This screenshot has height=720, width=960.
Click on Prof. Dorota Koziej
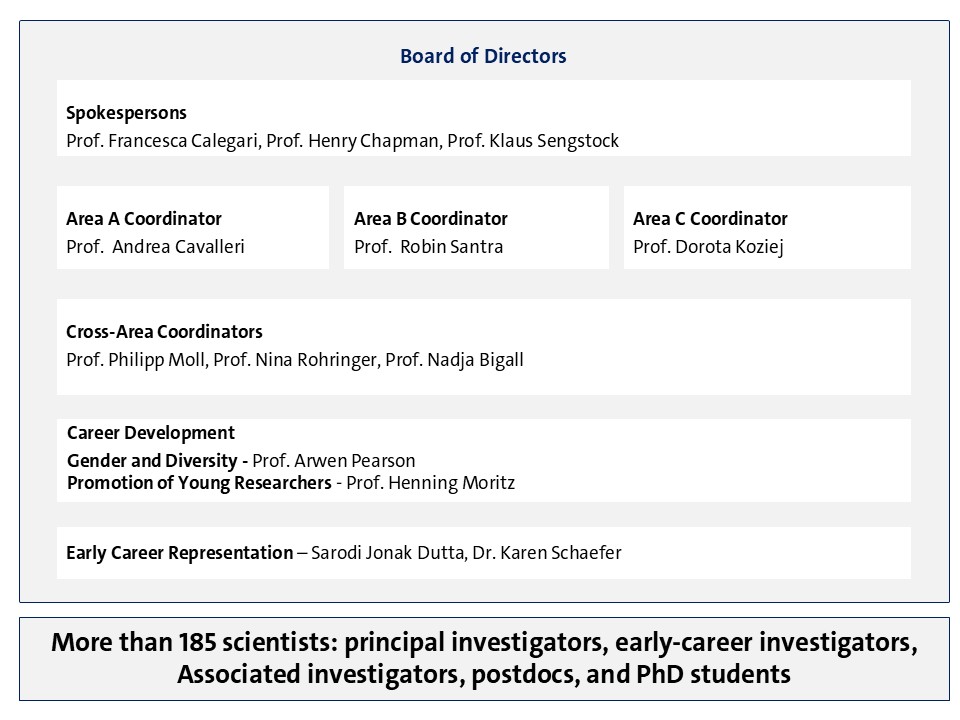708,247
